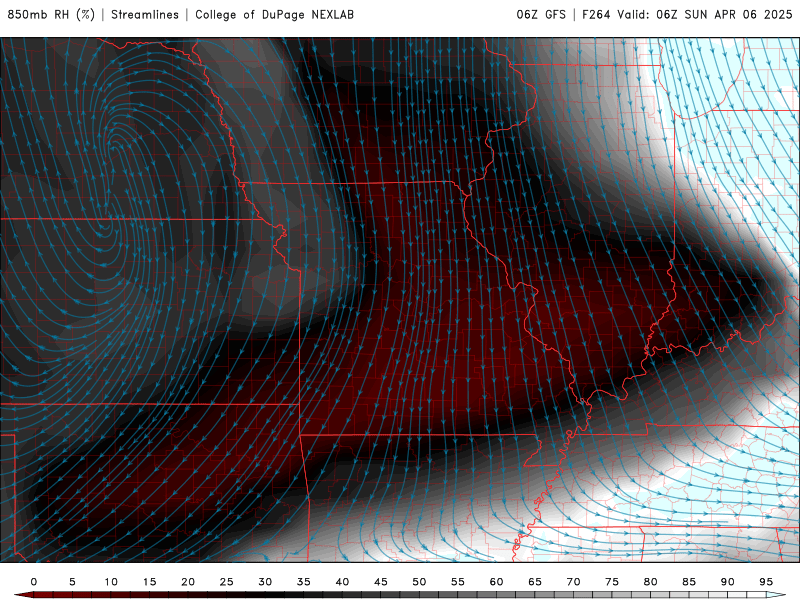Screen dimensions: 800x600
Task: Click the white right arrow end of colorbar
Action: (x=776, y=595)
